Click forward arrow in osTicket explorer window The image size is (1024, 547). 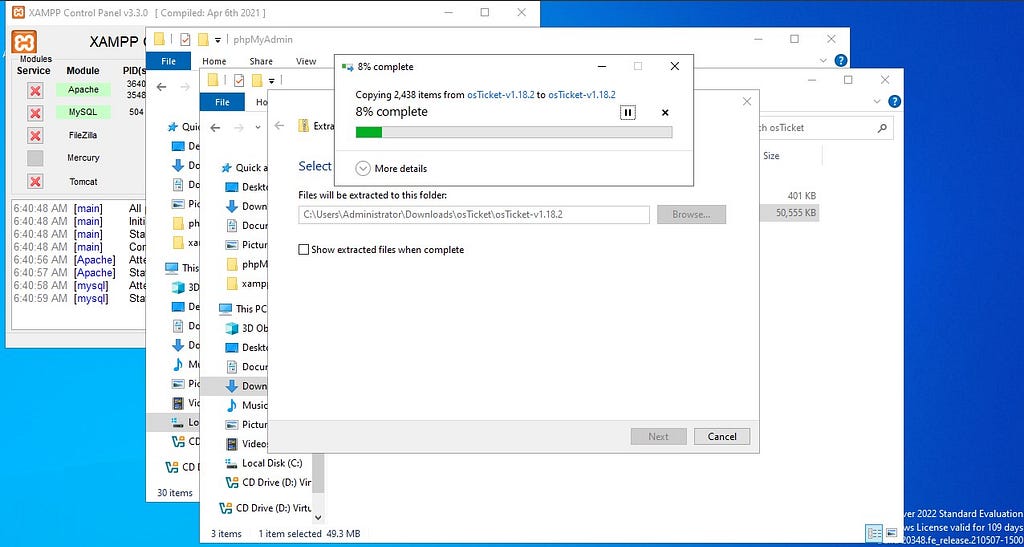coord(238,127)
